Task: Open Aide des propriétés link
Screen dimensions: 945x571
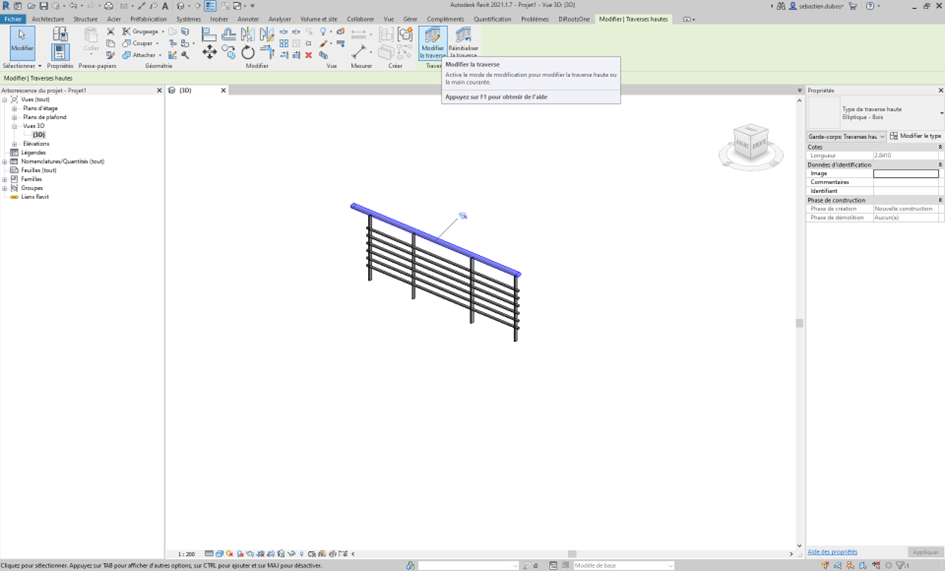Action: click(832, 552)
